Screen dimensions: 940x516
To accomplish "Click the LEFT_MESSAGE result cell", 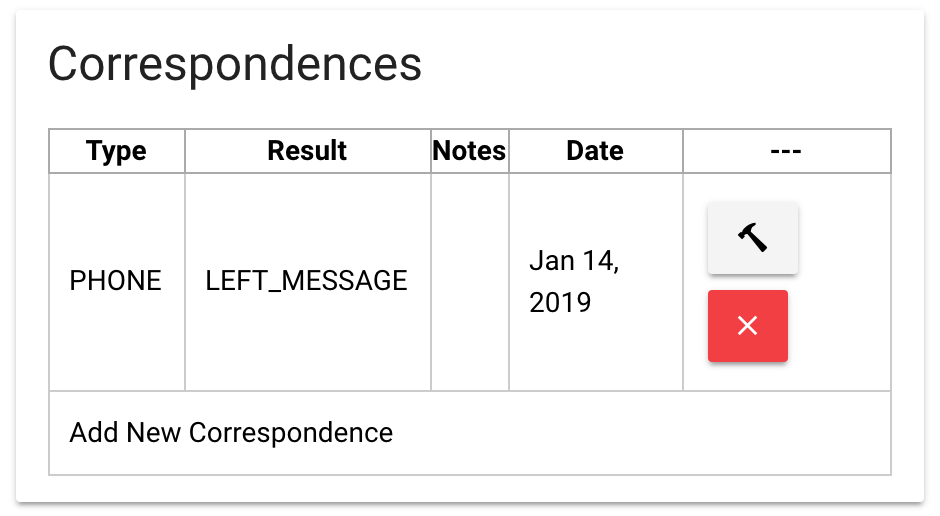I will click(x=306, y=281).
